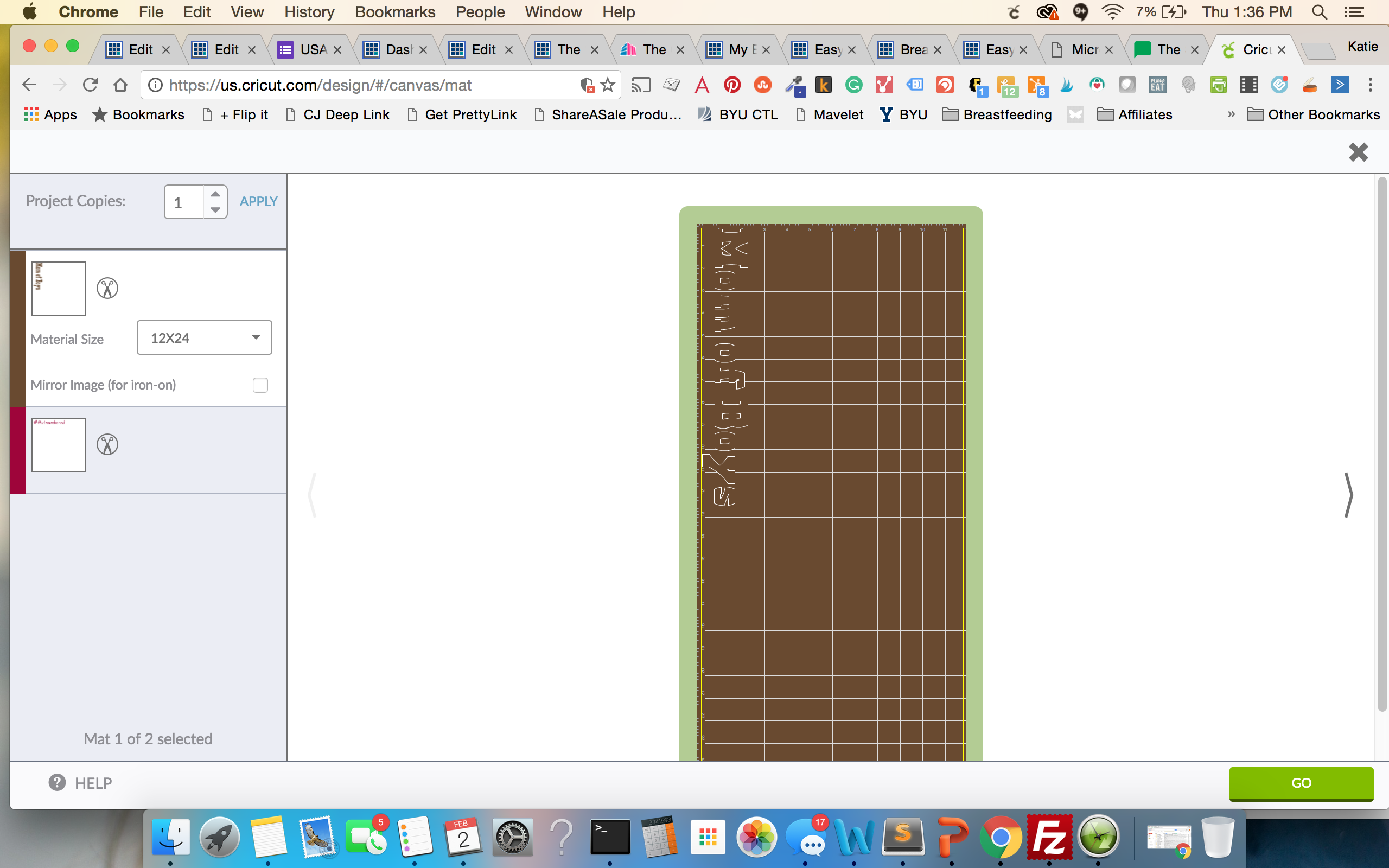The image size is (1389, 868).
Task: Click the GO button to start cutting
Action: pyautogui.click(x=1302, y=783)
